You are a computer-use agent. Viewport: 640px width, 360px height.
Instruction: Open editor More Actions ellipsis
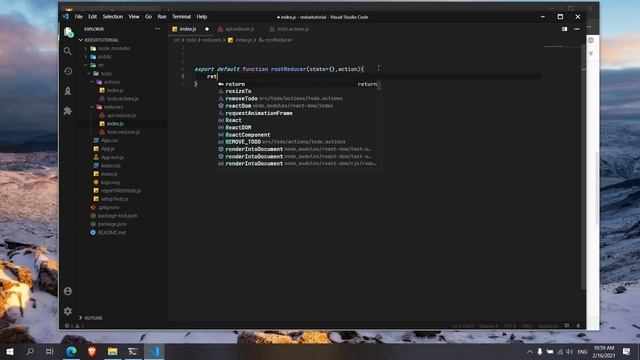click(x=576, y=29)
